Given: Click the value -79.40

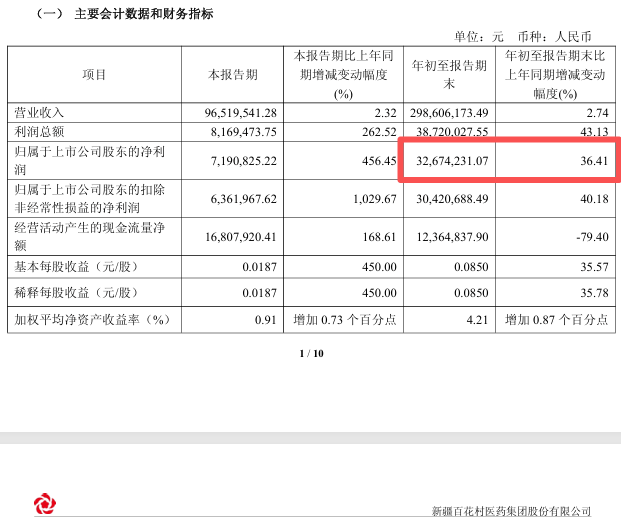Looking at the screenshot, I should (592, 237).
